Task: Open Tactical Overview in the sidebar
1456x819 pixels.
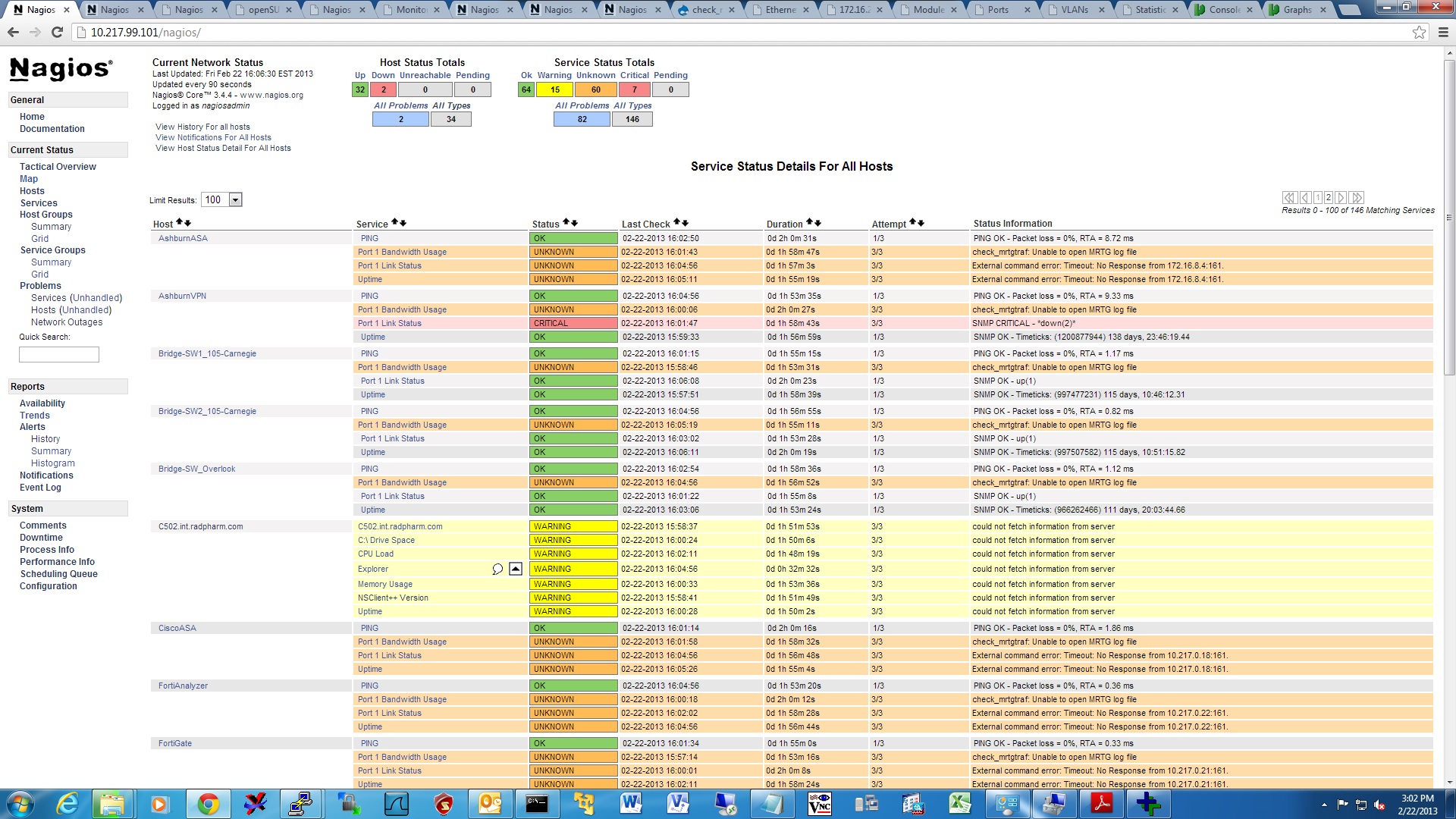Action: point(58,167)
